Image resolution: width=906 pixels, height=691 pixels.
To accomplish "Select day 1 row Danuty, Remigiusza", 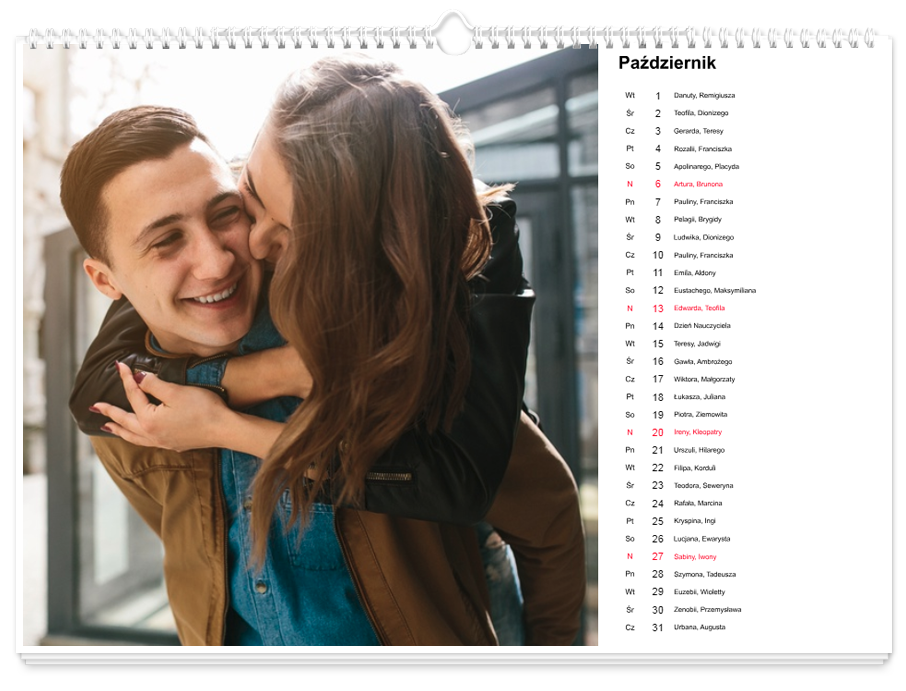I will (704, 96).
